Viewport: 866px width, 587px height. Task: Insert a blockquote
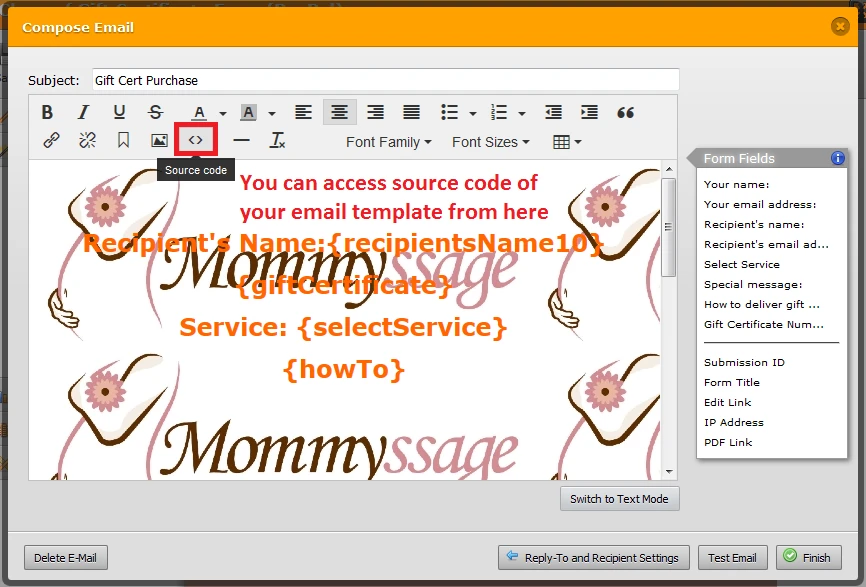626,112
